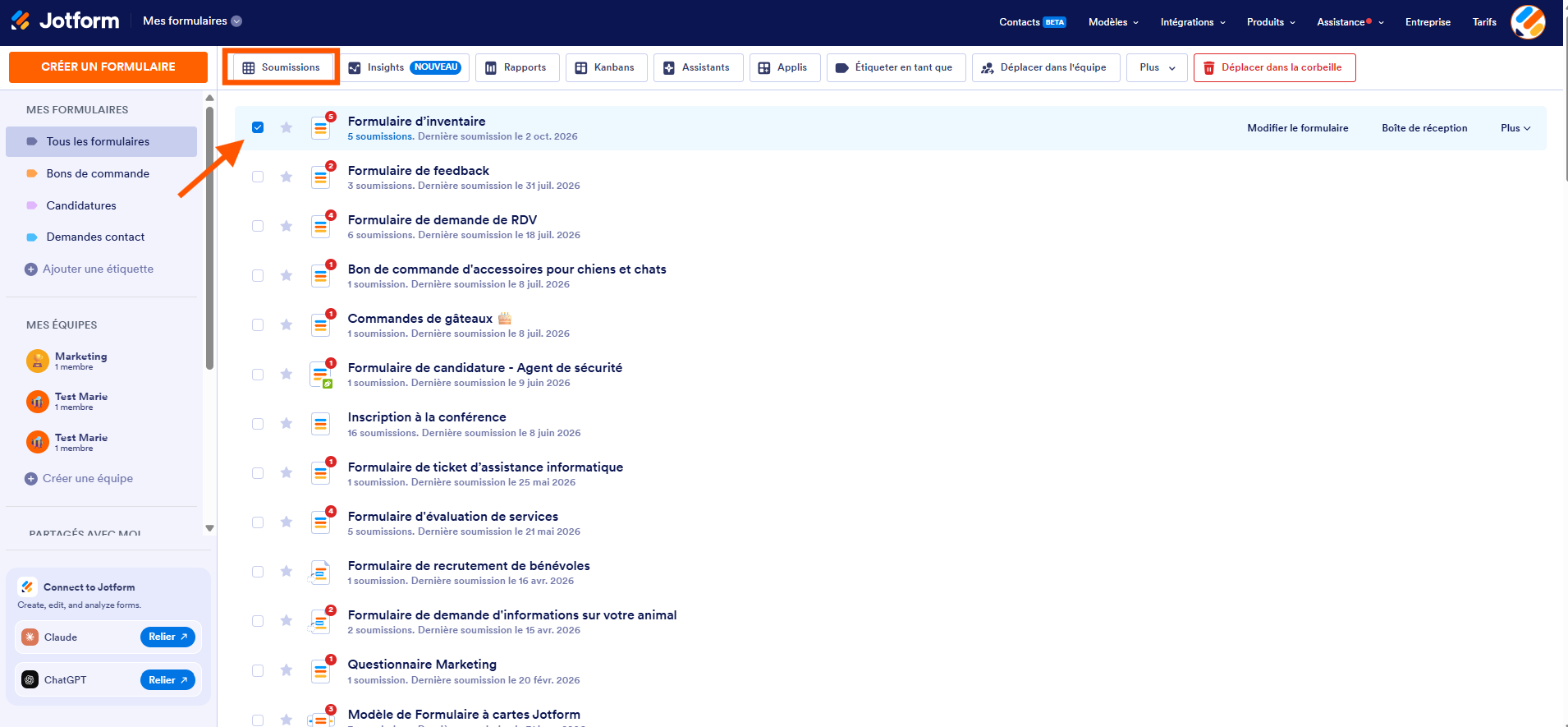The width and height of the screenshot is (1568, 727).
Task: Star the Commandes de gâteaux form
Action: tap(287, 324)
